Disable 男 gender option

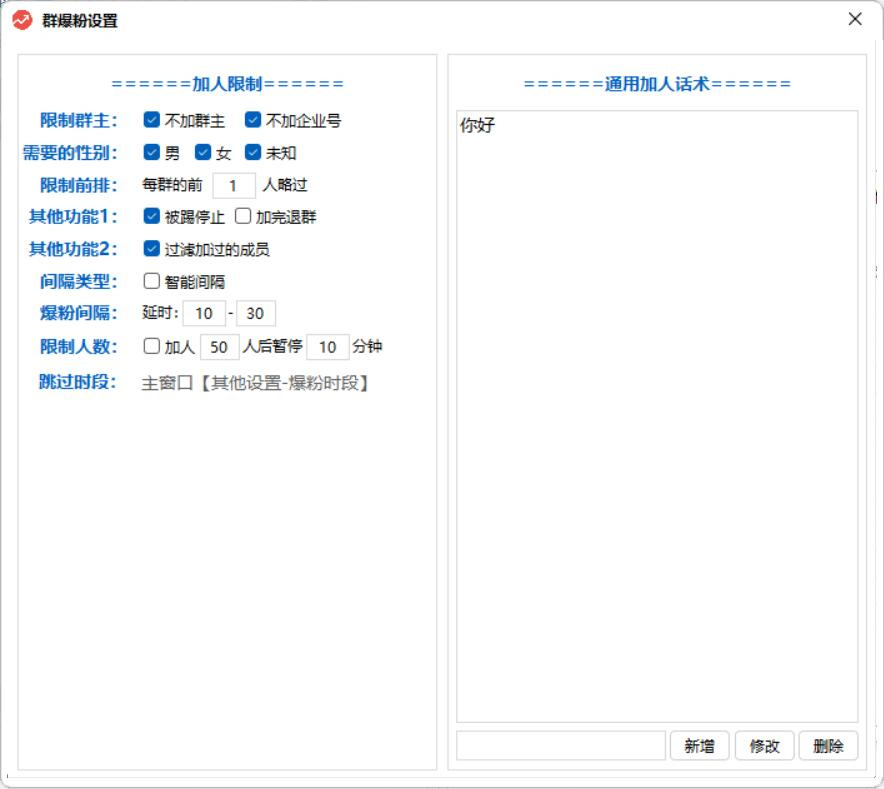[153, 153]
